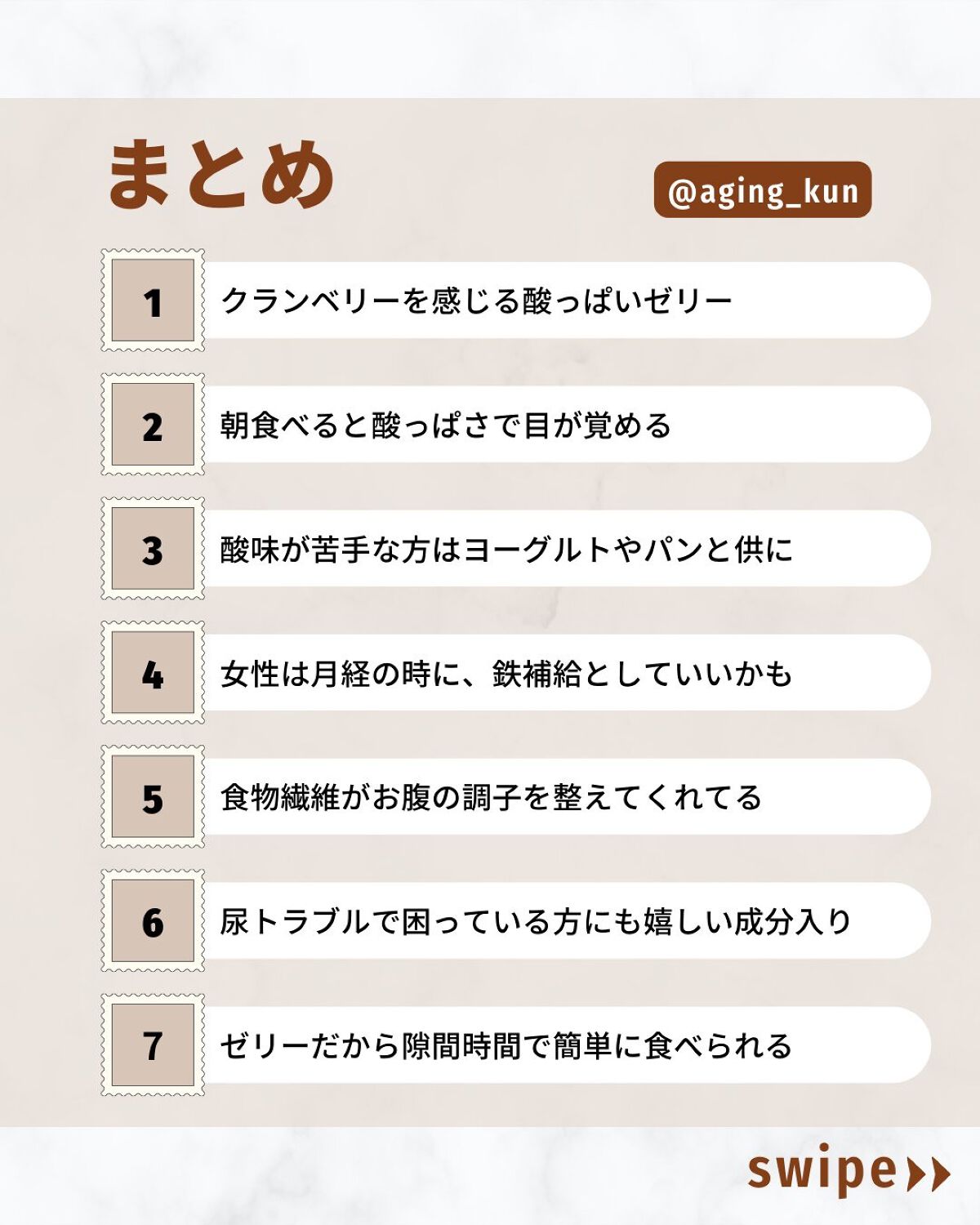Click the まとめ heading title
980x1225 pixels.
(220, 173)
